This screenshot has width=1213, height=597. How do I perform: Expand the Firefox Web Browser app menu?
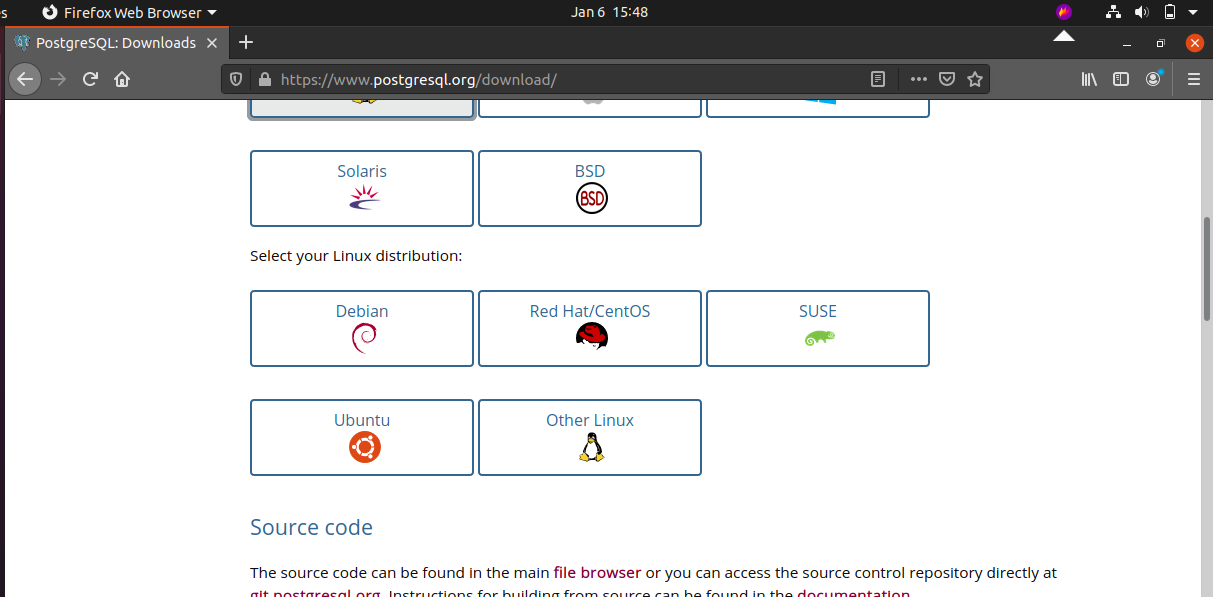[129, 12]
